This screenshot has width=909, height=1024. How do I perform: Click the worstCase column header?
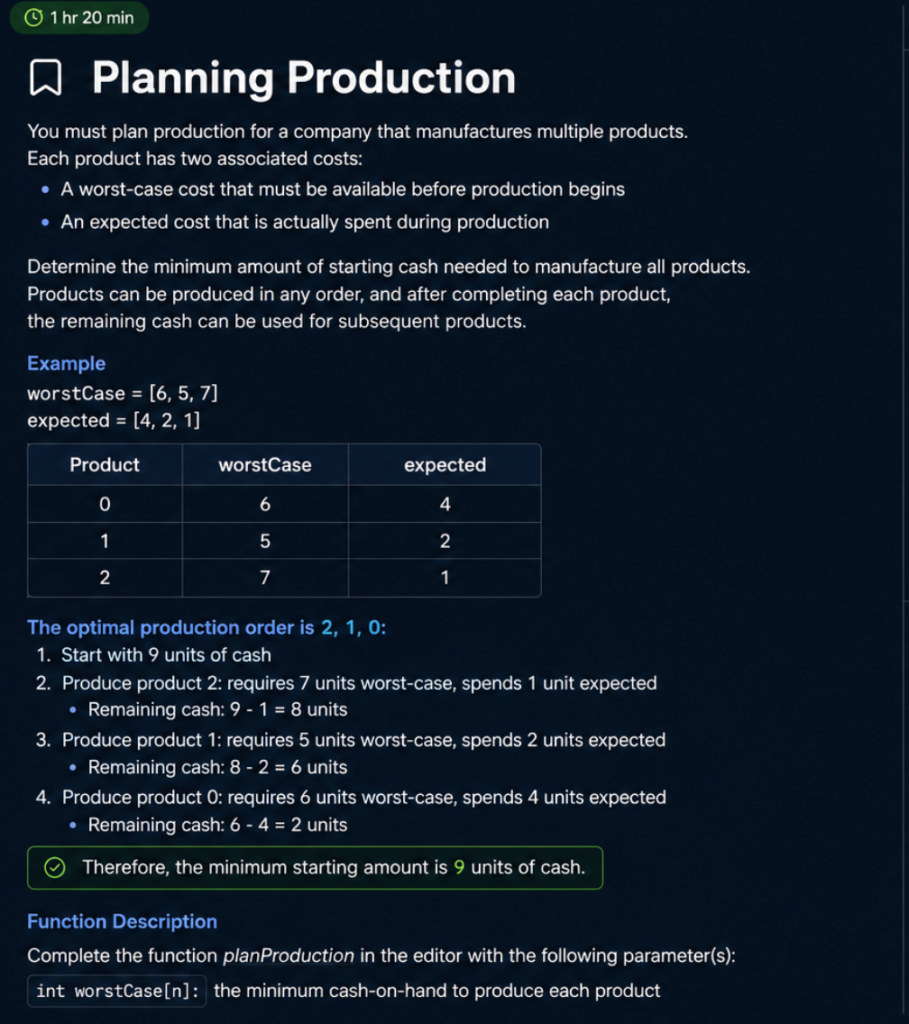265,464
